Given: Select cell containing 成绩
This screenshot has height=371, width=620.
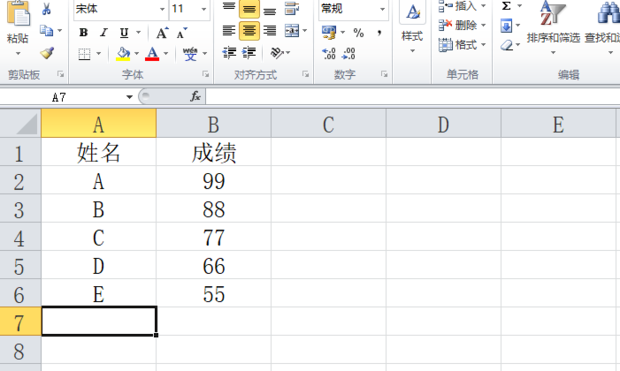Looking at the screenshot, I should [214, 152].
